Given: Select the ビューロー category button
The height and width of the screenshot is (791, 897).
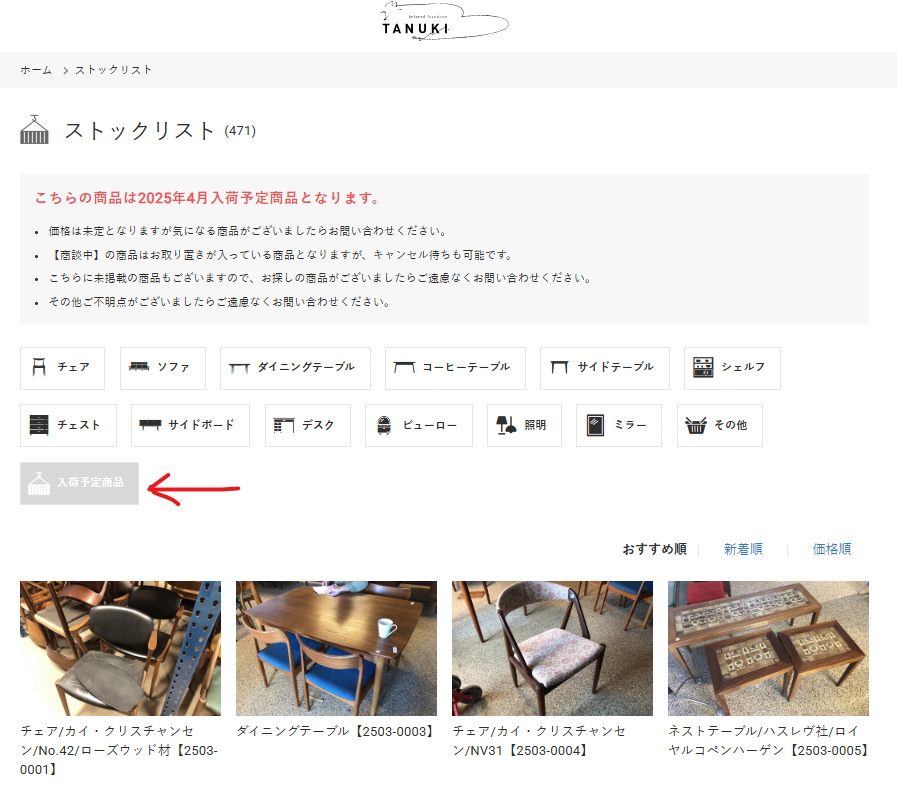Looking at the screenshot, I should pos(418,425).
